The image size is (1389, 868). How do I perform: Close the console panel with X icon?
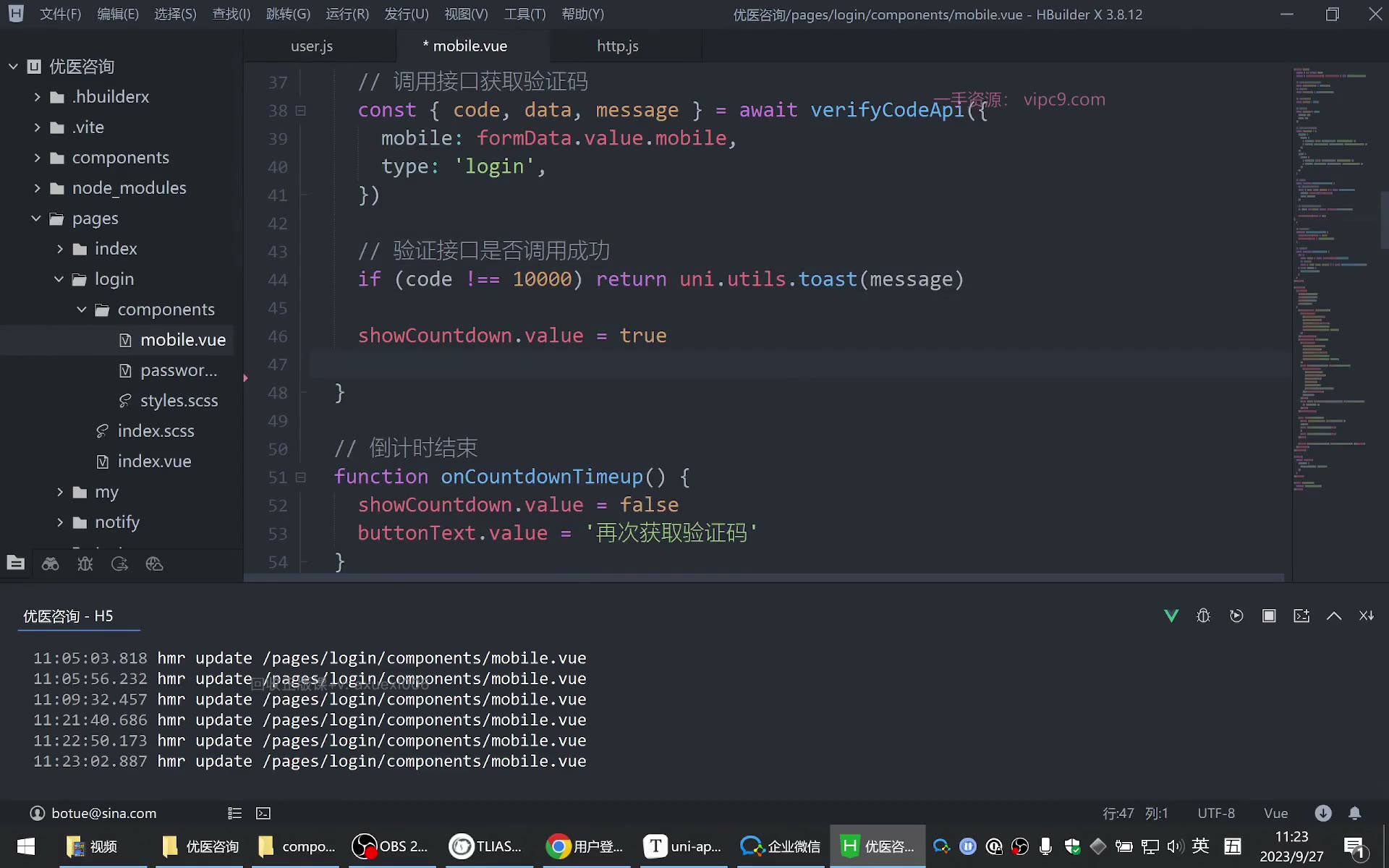1367,616
